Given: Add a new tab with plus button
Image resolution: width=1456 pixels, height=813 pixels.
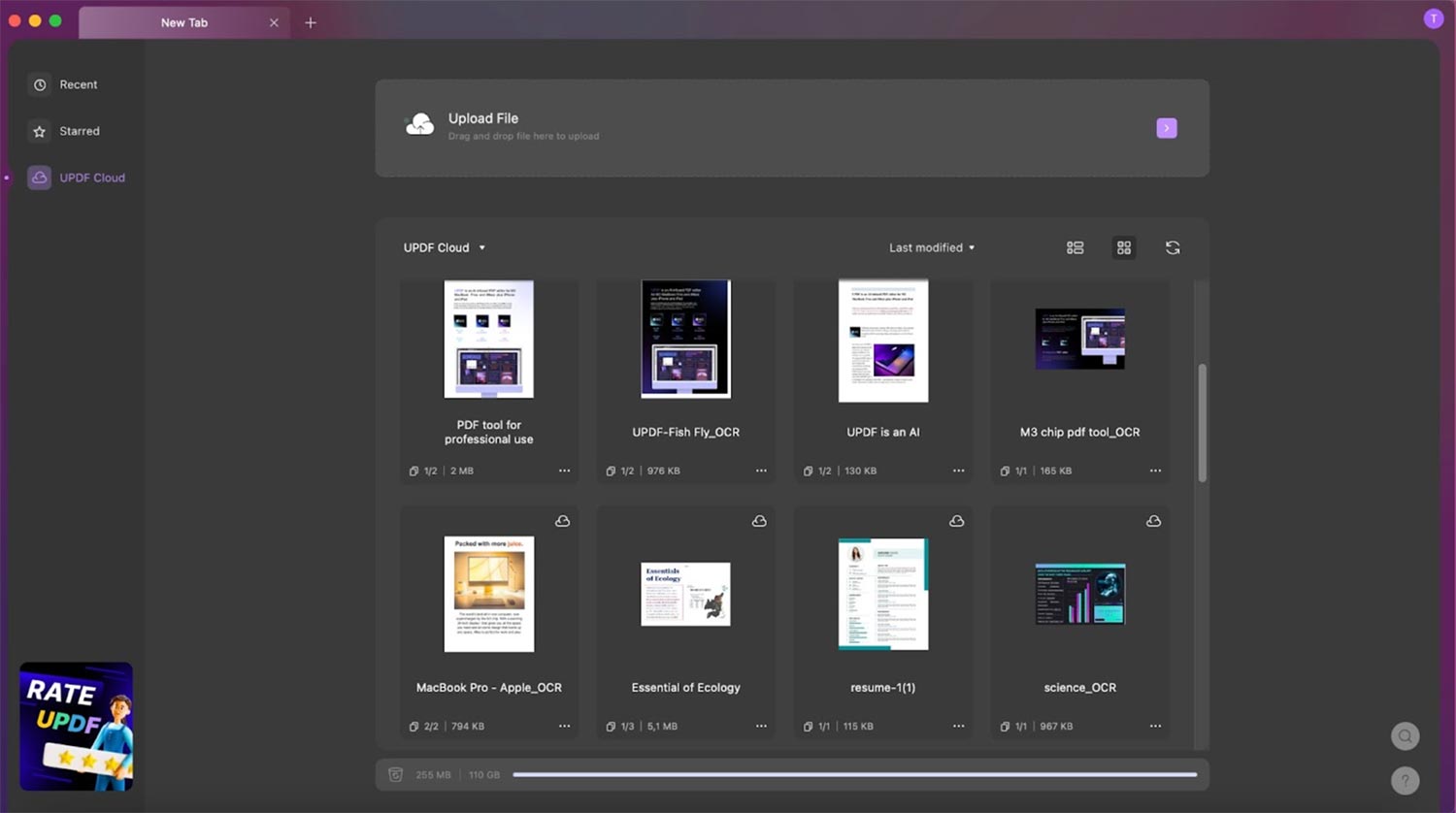Looking at the screenshot, I should coord(311,22).
